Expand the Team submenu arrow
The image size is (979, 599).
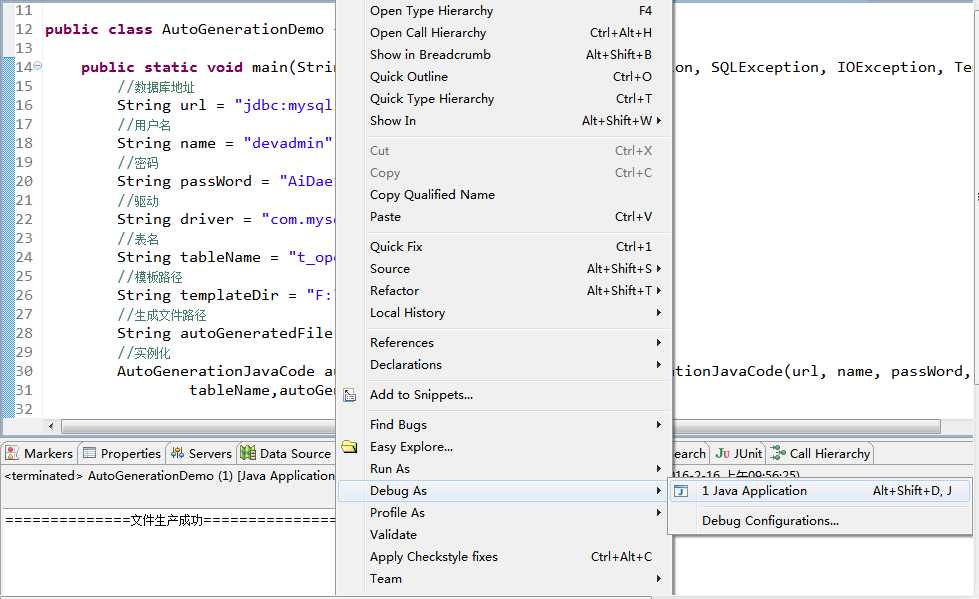(x=658, y=578)
